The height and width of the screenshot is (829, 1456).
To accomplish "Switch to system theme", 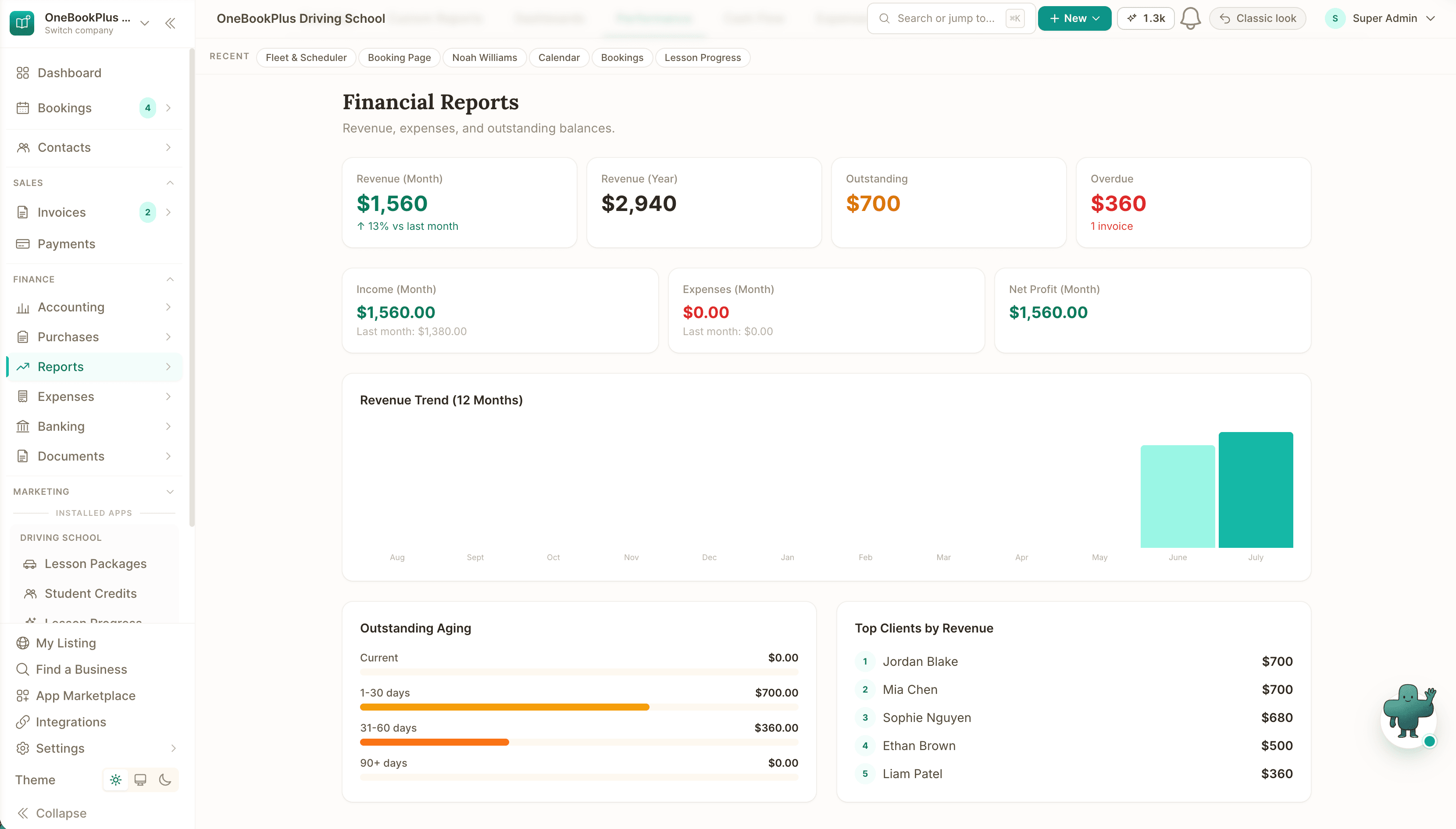I will click(140, 780).
